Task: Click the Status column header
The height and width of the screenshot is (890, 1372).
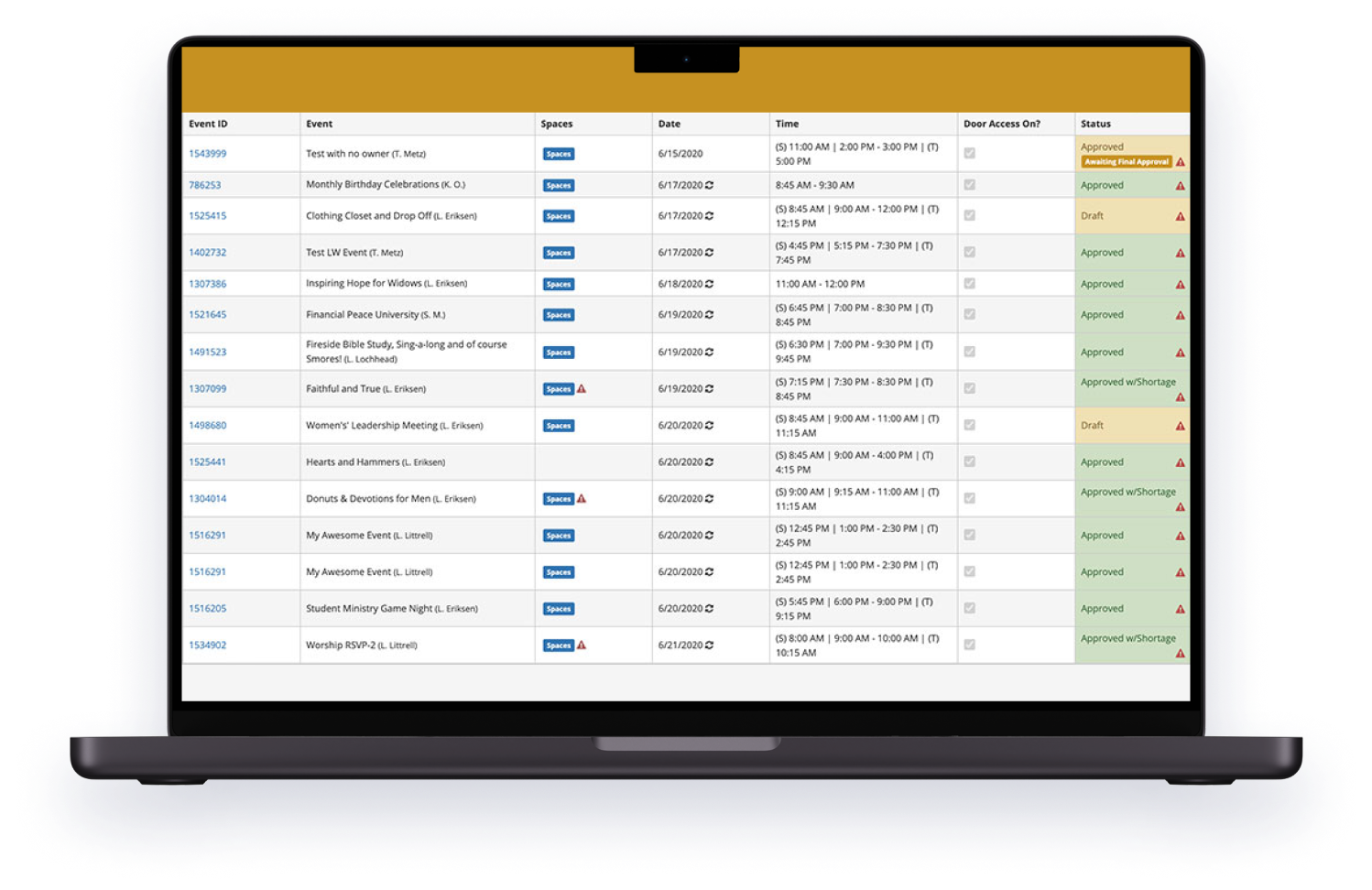Action: click(1094, 123)
